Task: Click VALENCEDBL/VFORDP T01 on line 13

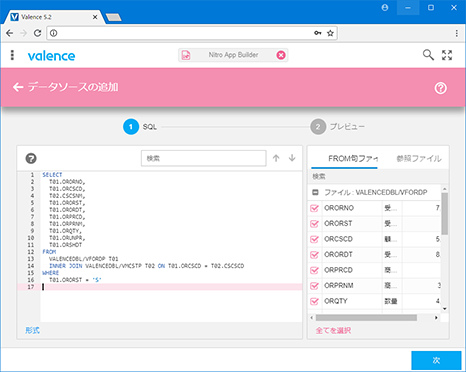Action: click(x=83, y=259)
